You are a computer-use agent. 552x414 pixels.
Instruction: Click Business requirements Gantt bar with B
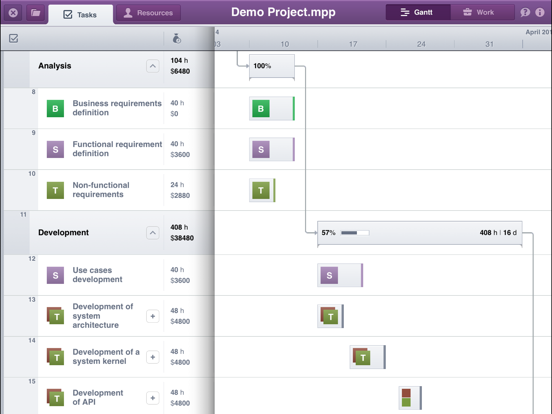coord(272,108)
